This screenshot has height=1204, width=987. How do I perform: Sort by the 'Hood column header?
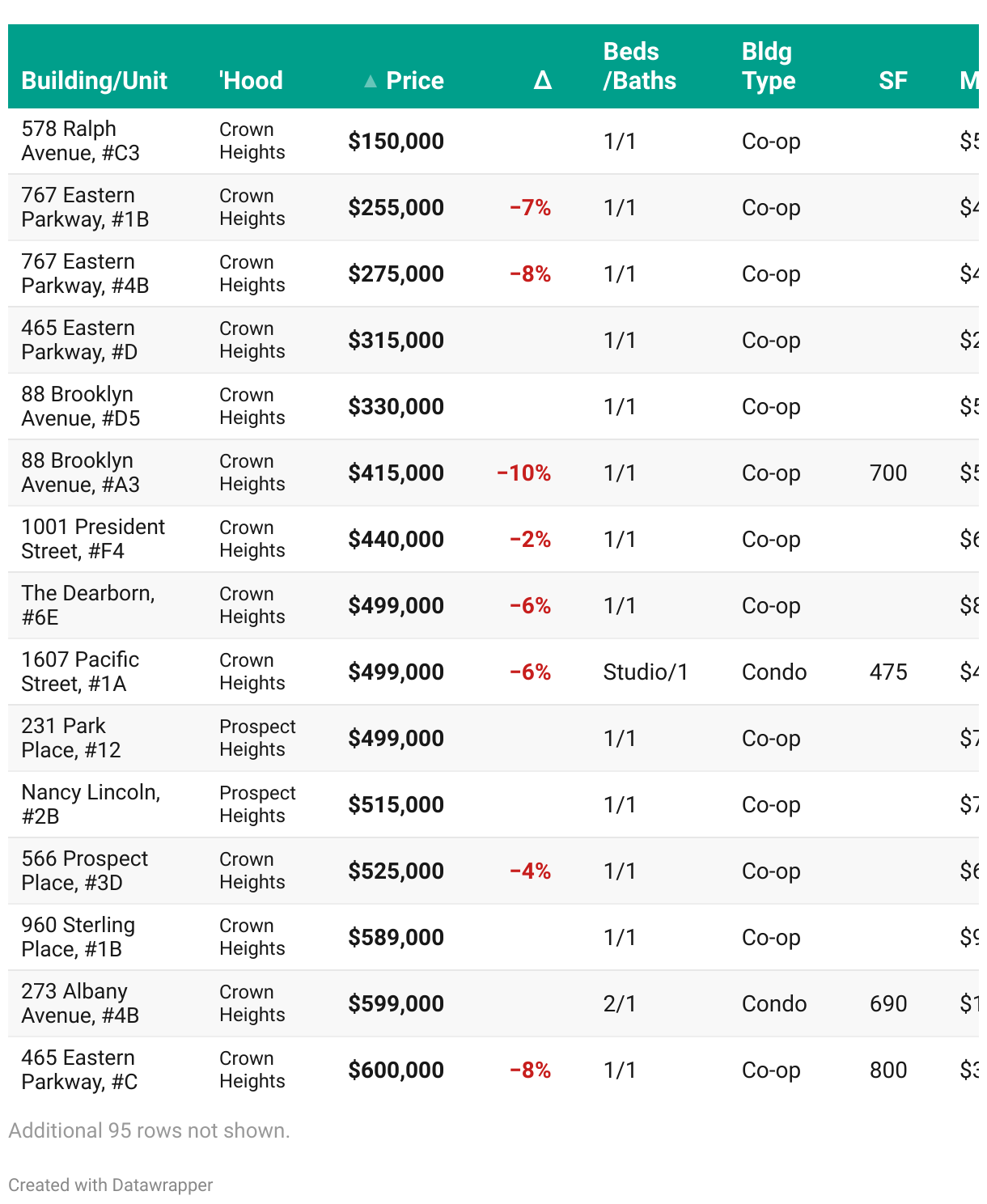coord(251,81)
